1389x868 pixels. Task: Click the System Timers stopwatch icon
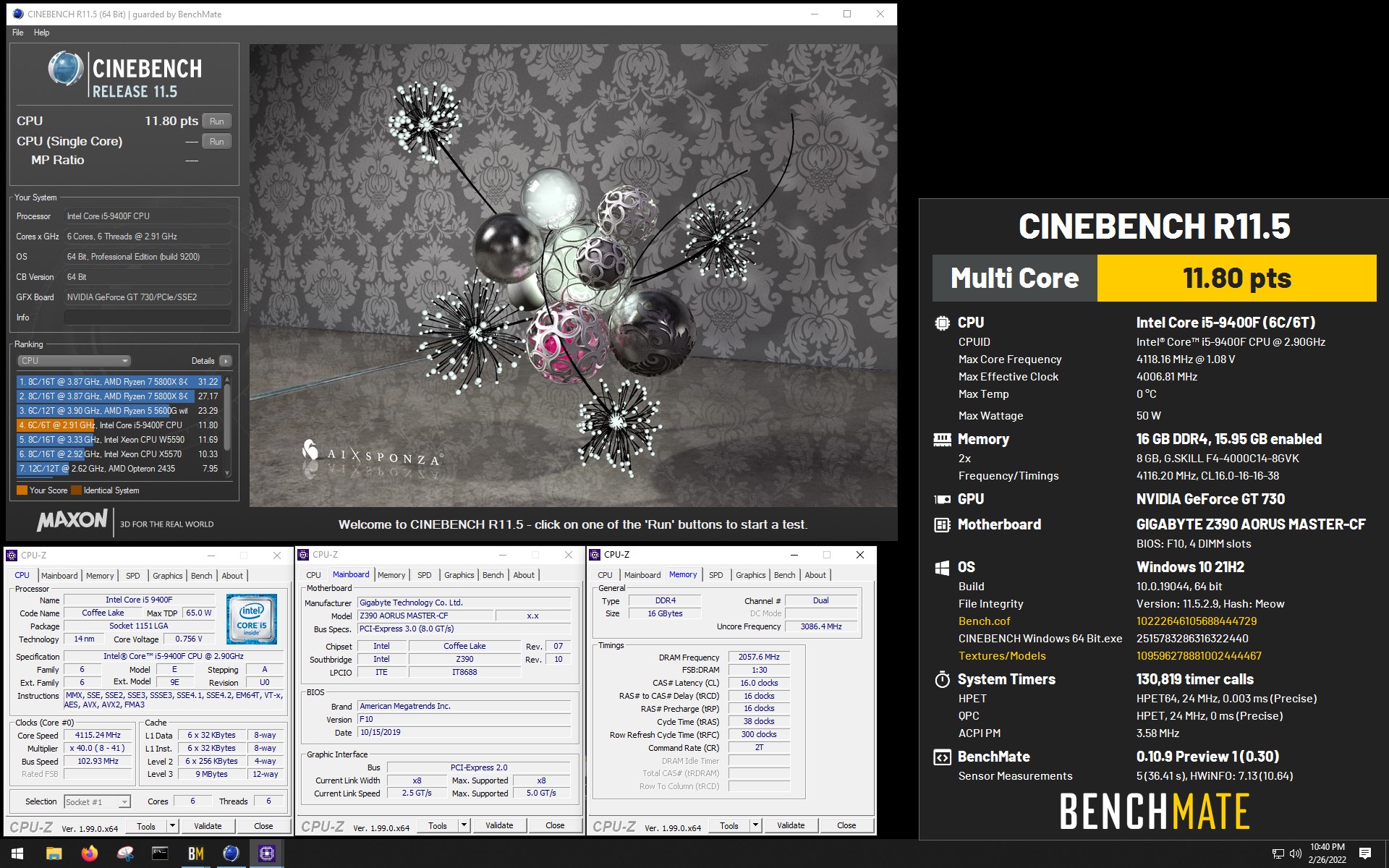coord(942,679)
